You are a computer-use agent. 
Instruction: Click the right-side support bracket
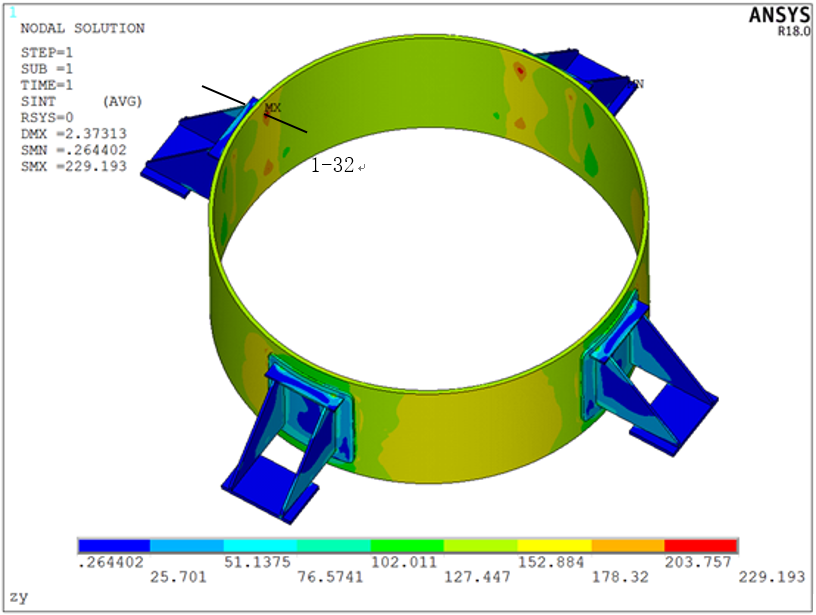pos(648,372)
